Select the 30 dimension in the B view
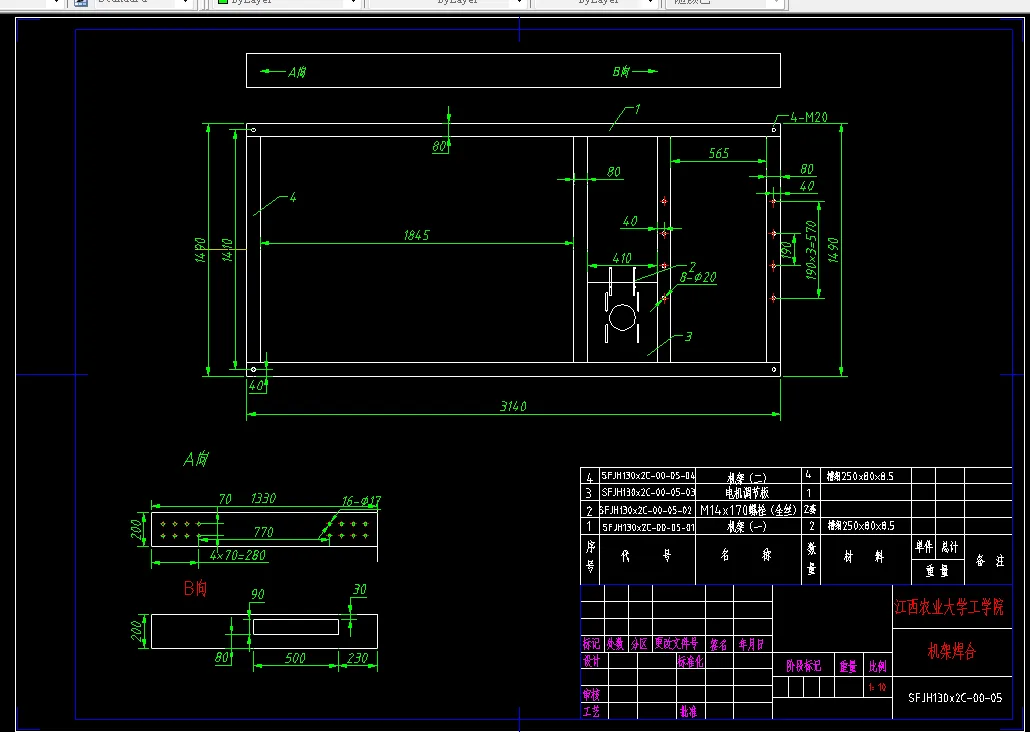This screenshot has height=732, width=1030. coord(359,589)
